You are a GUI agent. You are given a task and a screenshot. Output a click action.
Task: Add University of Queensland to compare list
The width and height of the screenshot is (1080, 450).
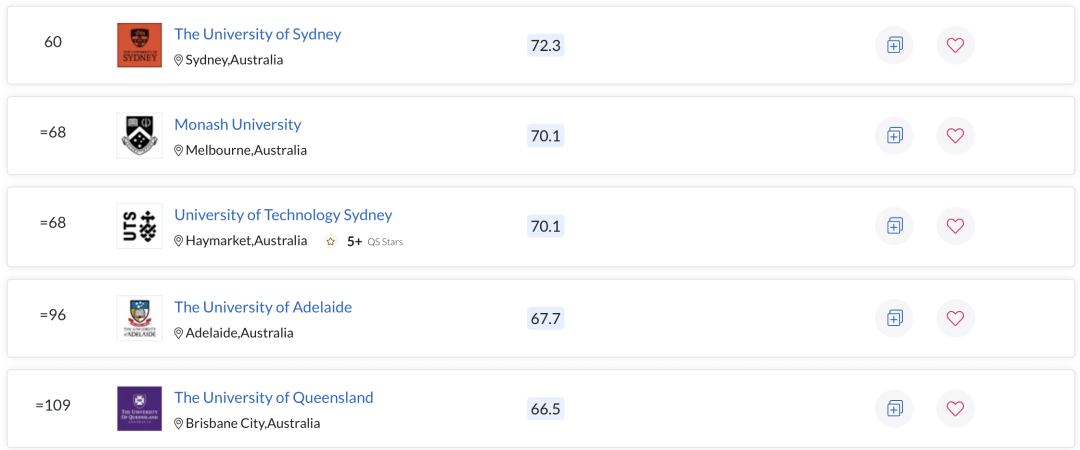[894, 409]
